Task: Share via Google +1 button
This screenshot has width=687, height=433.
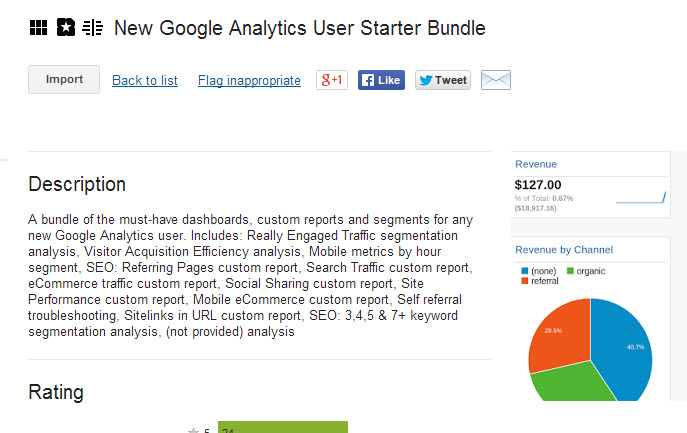Action: (x=332, y=80)
